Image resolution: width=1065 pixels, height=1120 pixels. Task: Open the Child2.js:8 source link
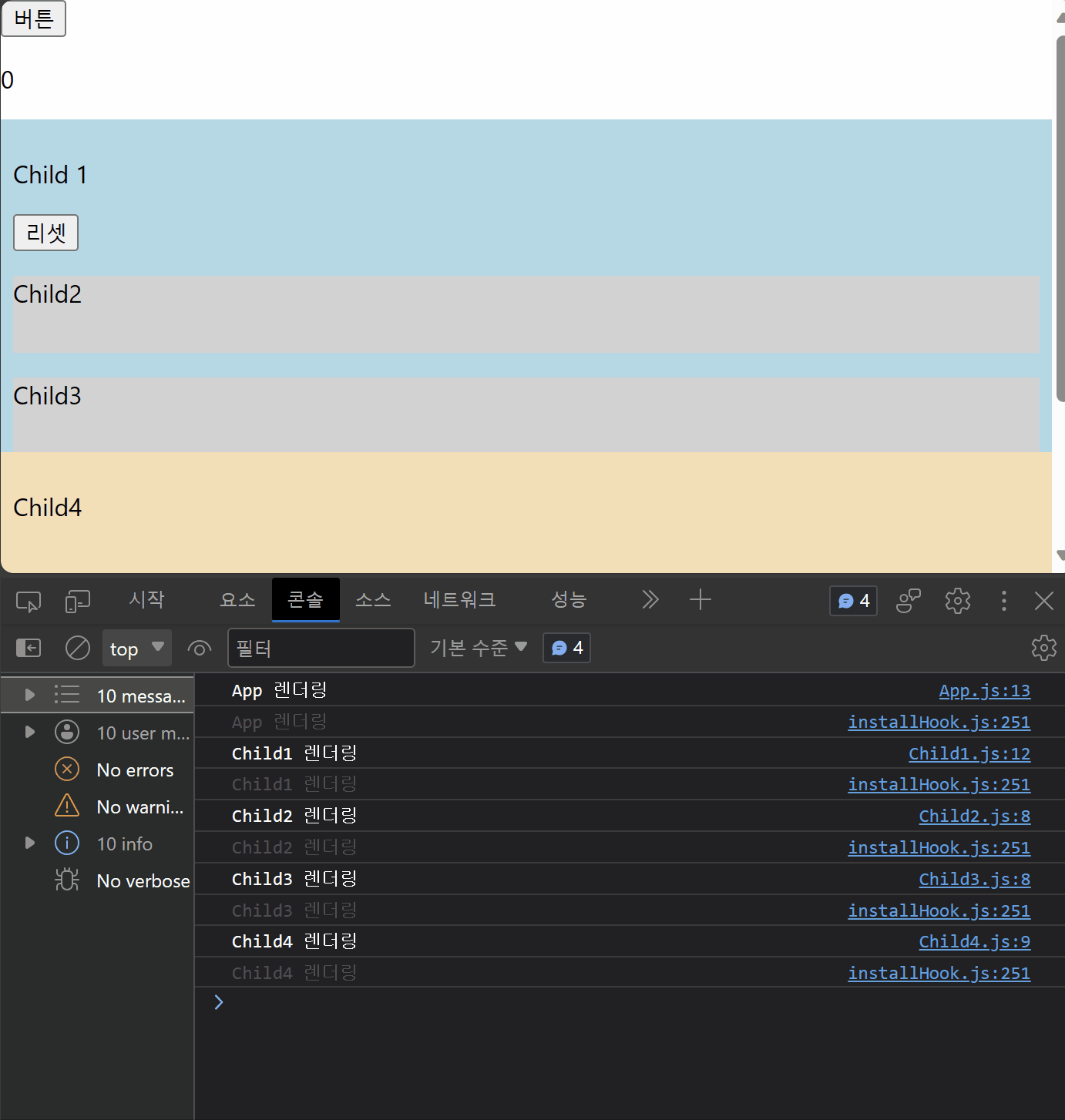(974, 817)
